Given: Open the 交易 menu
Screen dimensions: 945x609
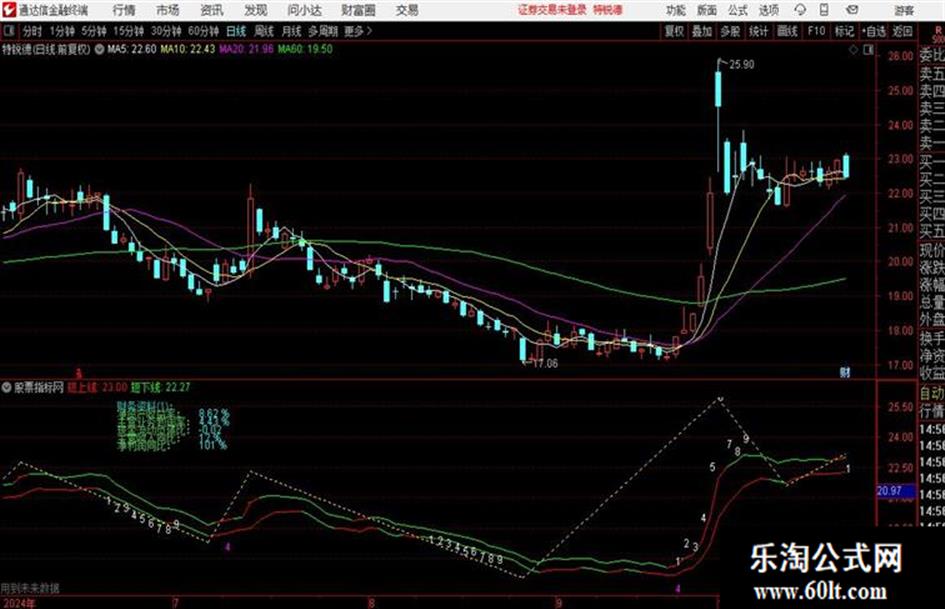Looking at the screenshot, I should point(407,10).
